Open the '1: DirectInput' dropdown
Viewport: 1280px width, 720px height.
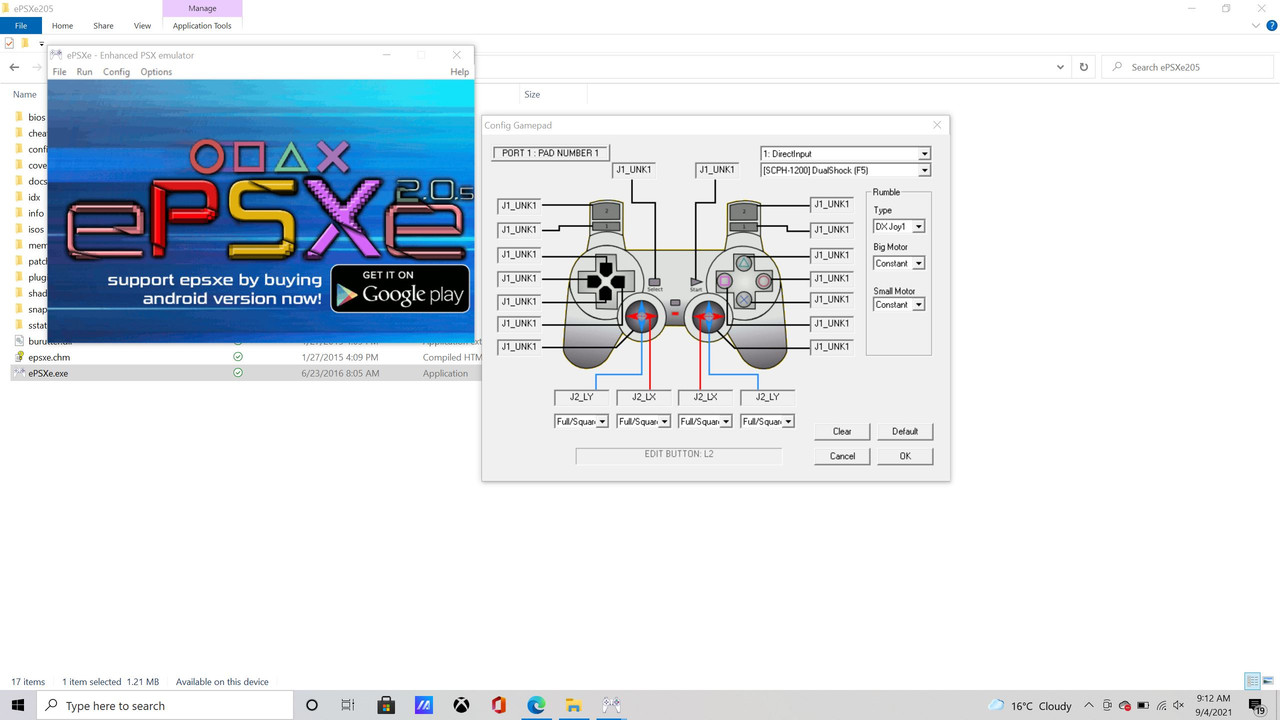(924, 154)
